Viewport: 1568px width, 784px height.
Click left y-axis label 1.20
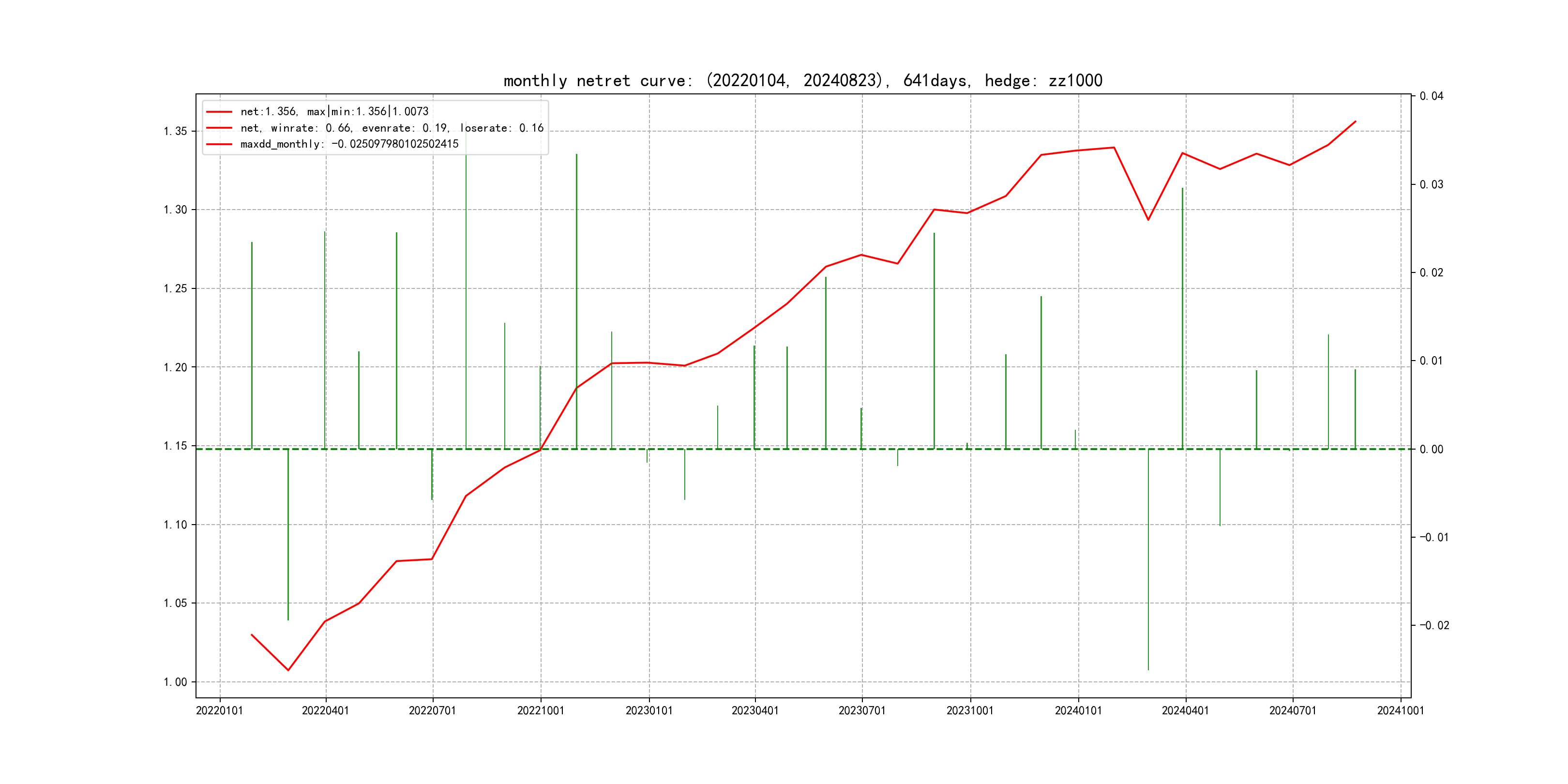point(175,368)
